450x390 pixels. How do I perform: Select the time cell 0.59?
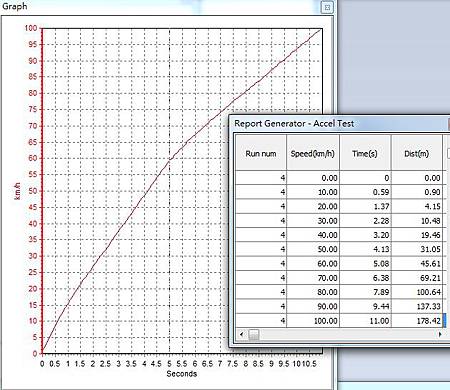365,192
